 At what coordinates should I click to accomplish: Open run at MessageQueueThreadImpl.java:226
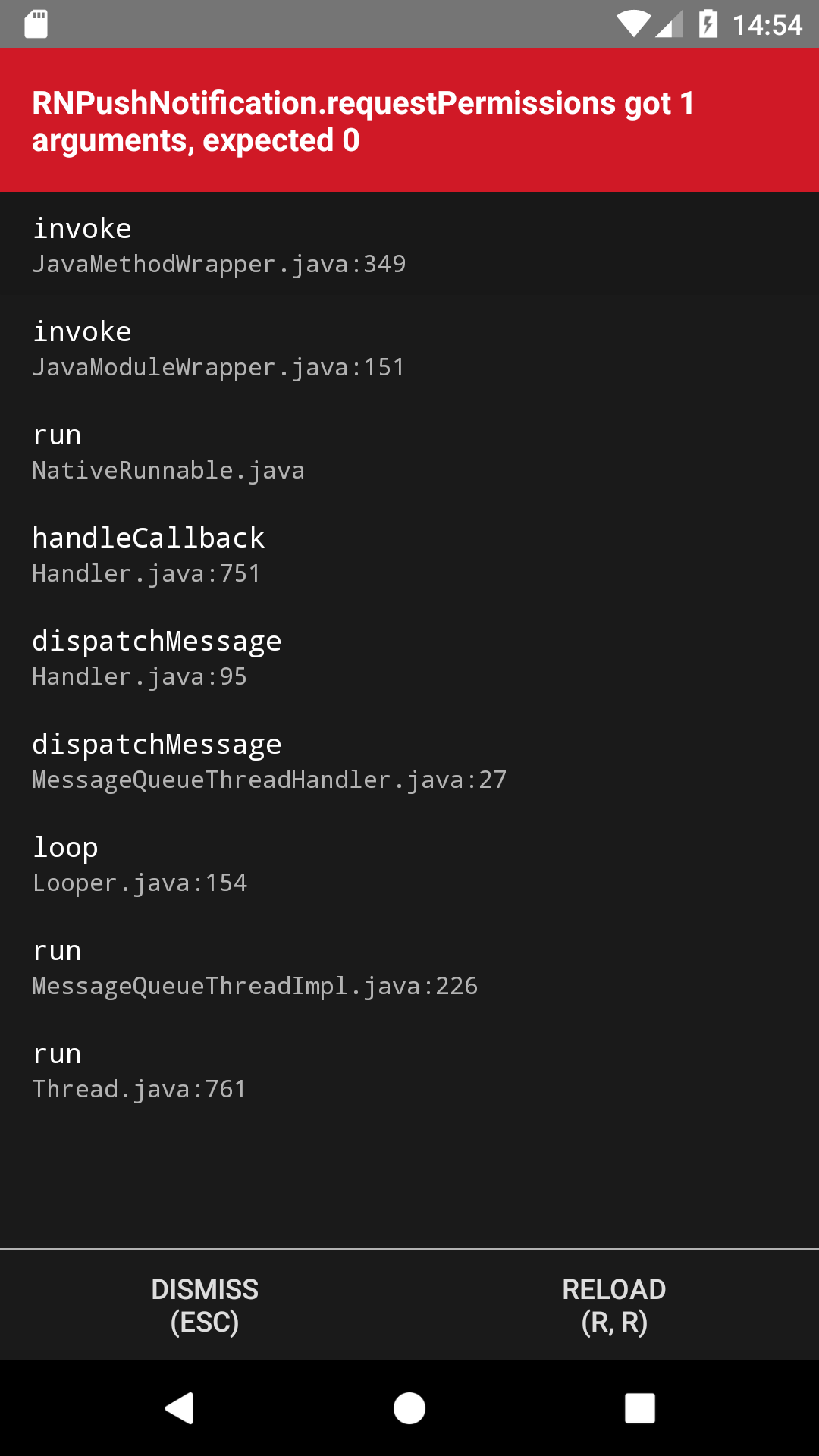[x=255, y=968]
